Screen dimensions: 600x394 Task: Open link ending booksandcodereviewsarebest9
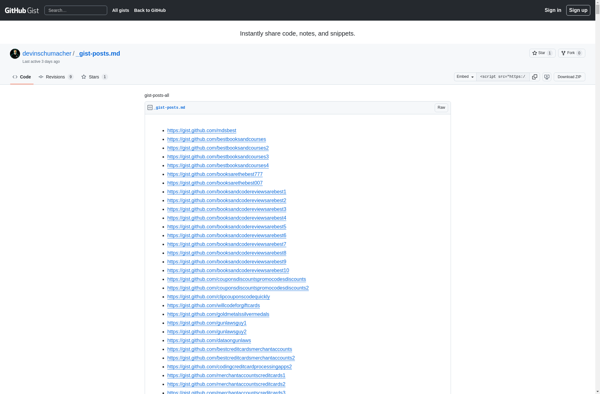pos(227,262)
